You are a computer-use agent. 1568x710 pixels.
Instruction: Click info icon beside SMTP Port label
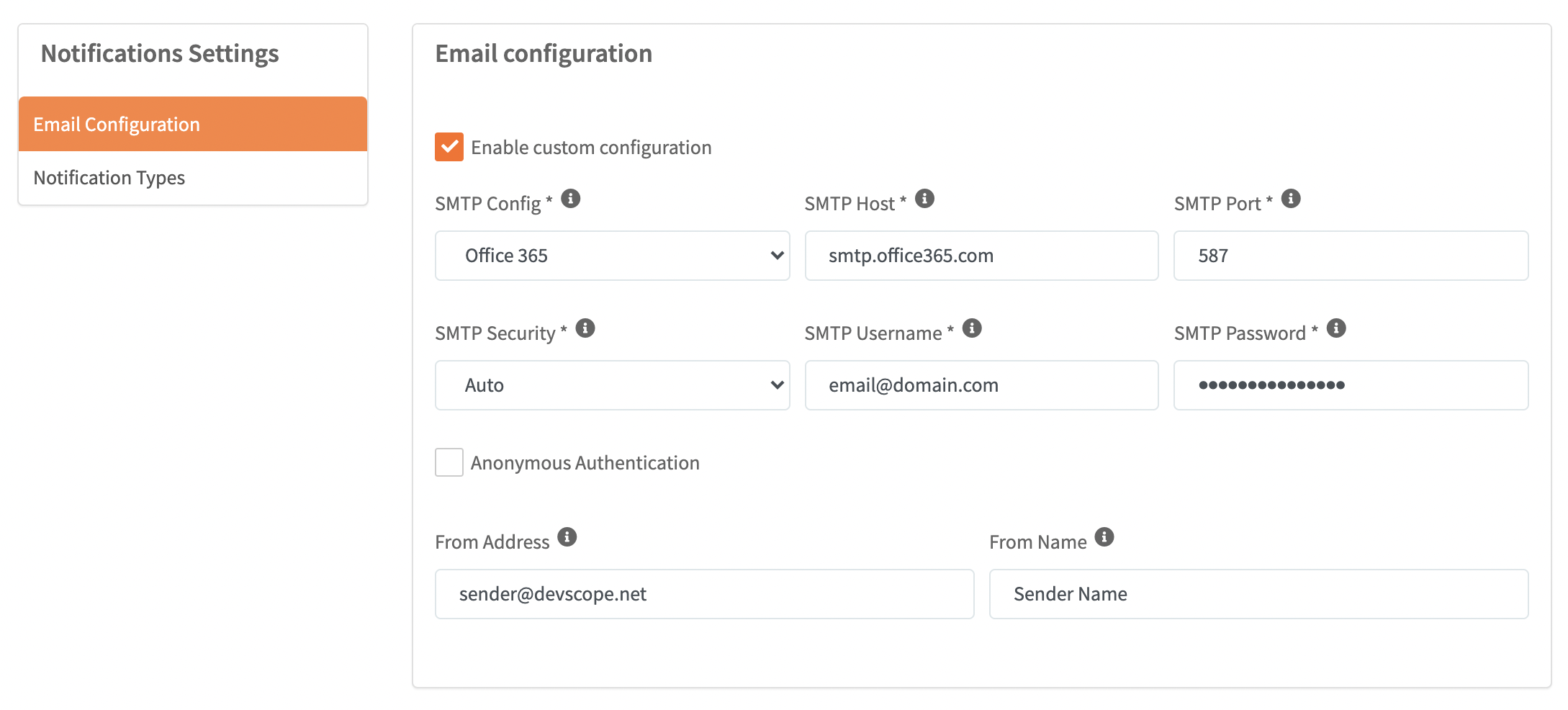point(1291,198)
